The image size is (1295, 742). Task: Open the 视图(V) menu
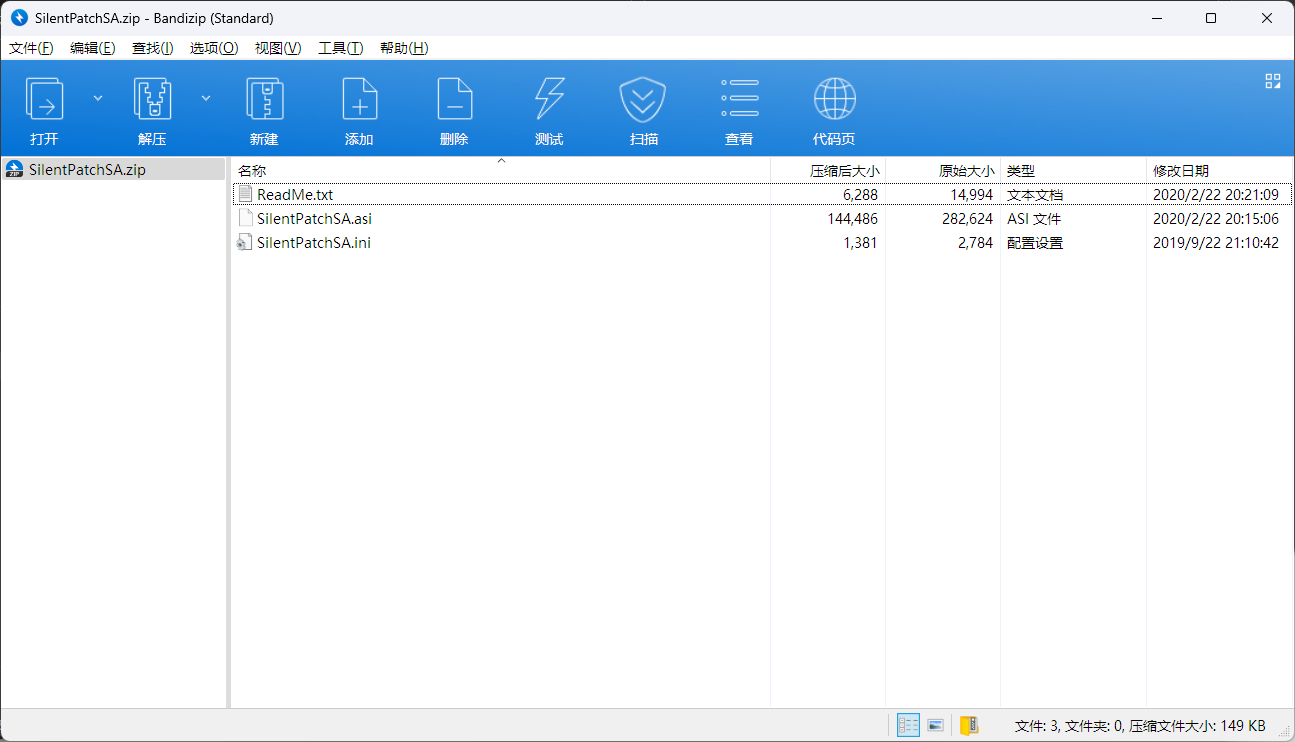[x=278, y=48]
